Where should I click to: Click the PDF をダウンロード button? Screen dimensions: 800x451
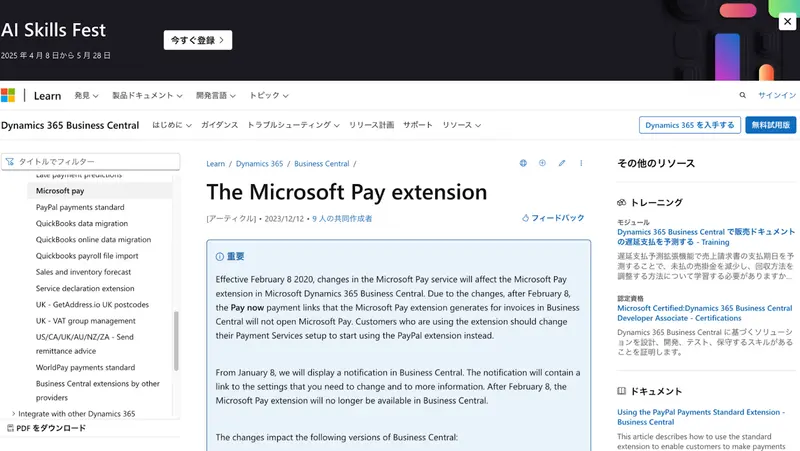click(46, 428)
